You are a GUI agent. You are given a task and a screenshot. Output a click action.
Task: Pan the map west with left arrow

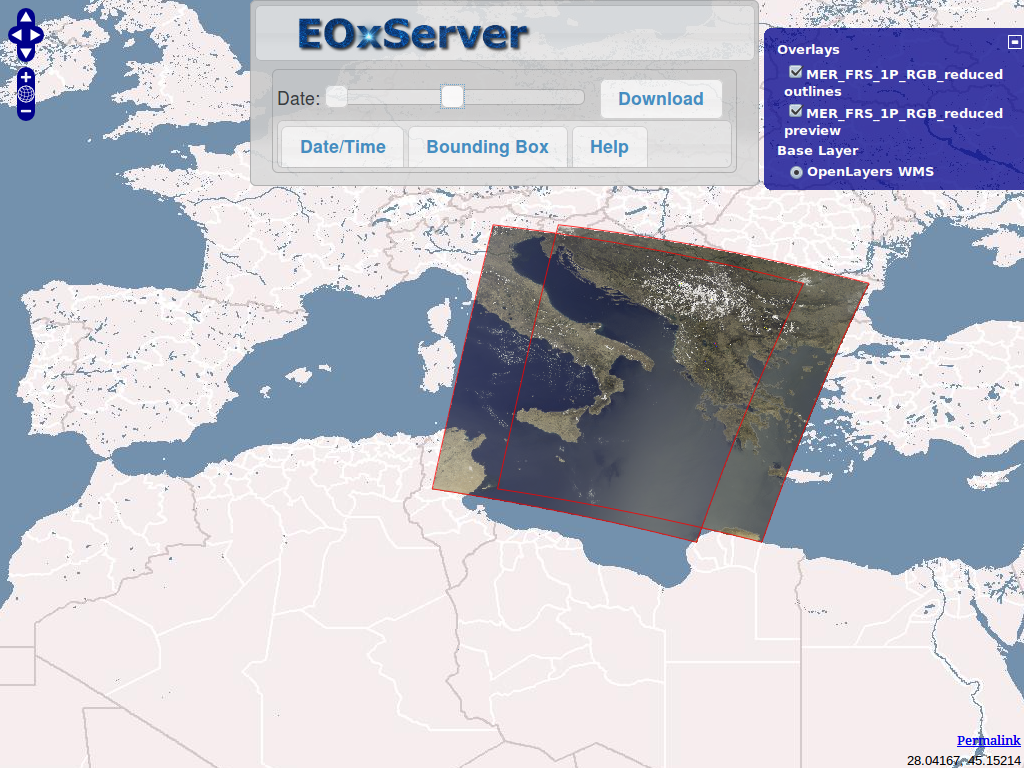(16, 35)
